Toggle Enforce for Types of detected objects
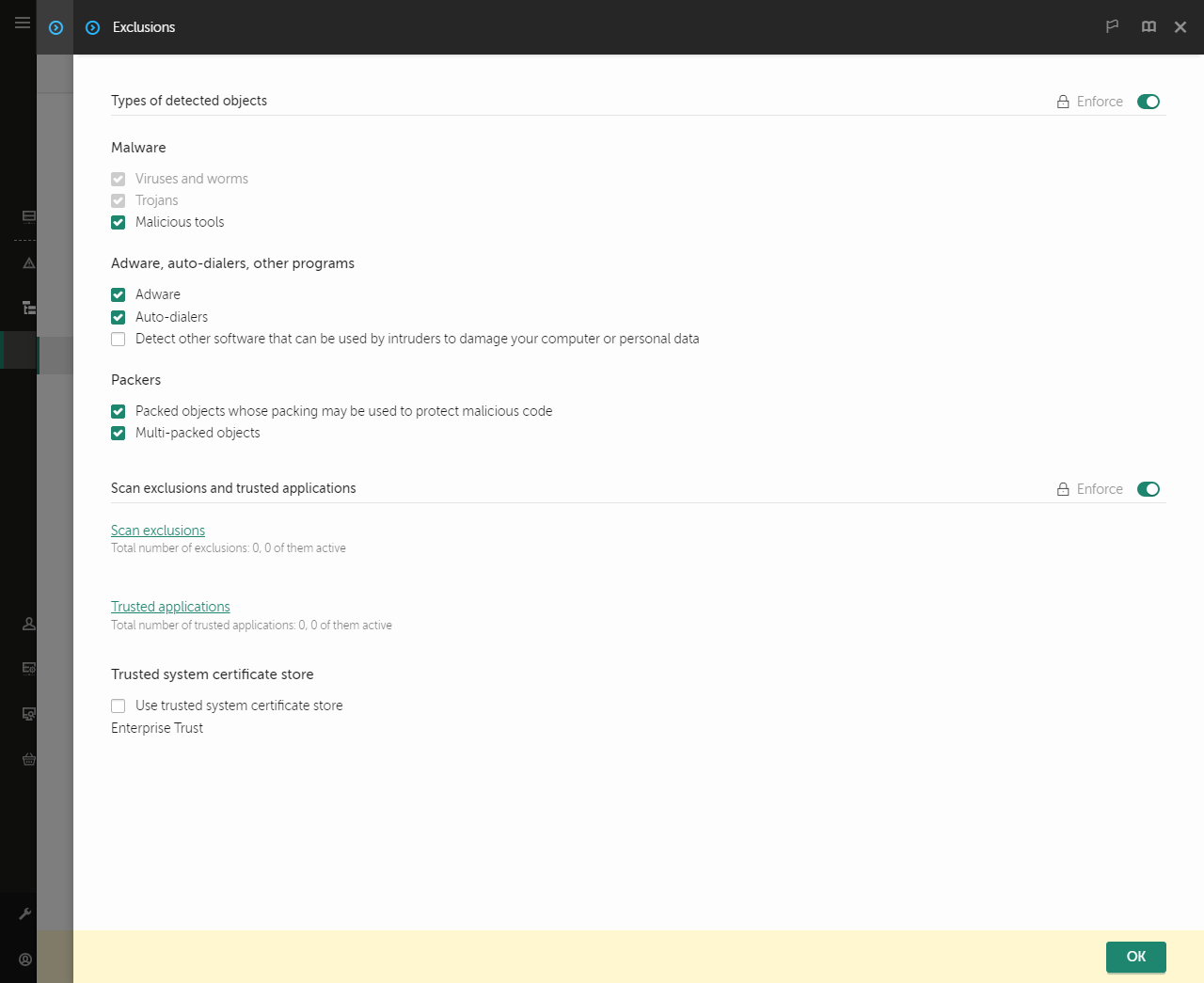Viewport: 1204px width, 983px height. click(x=1149, y=102)
